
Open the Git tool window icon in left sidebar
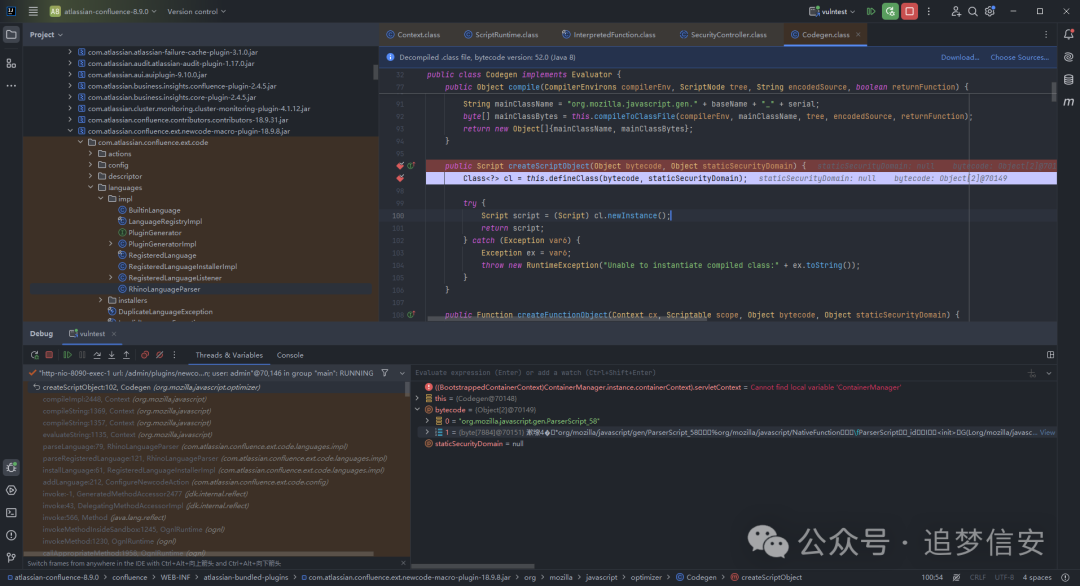11,557
